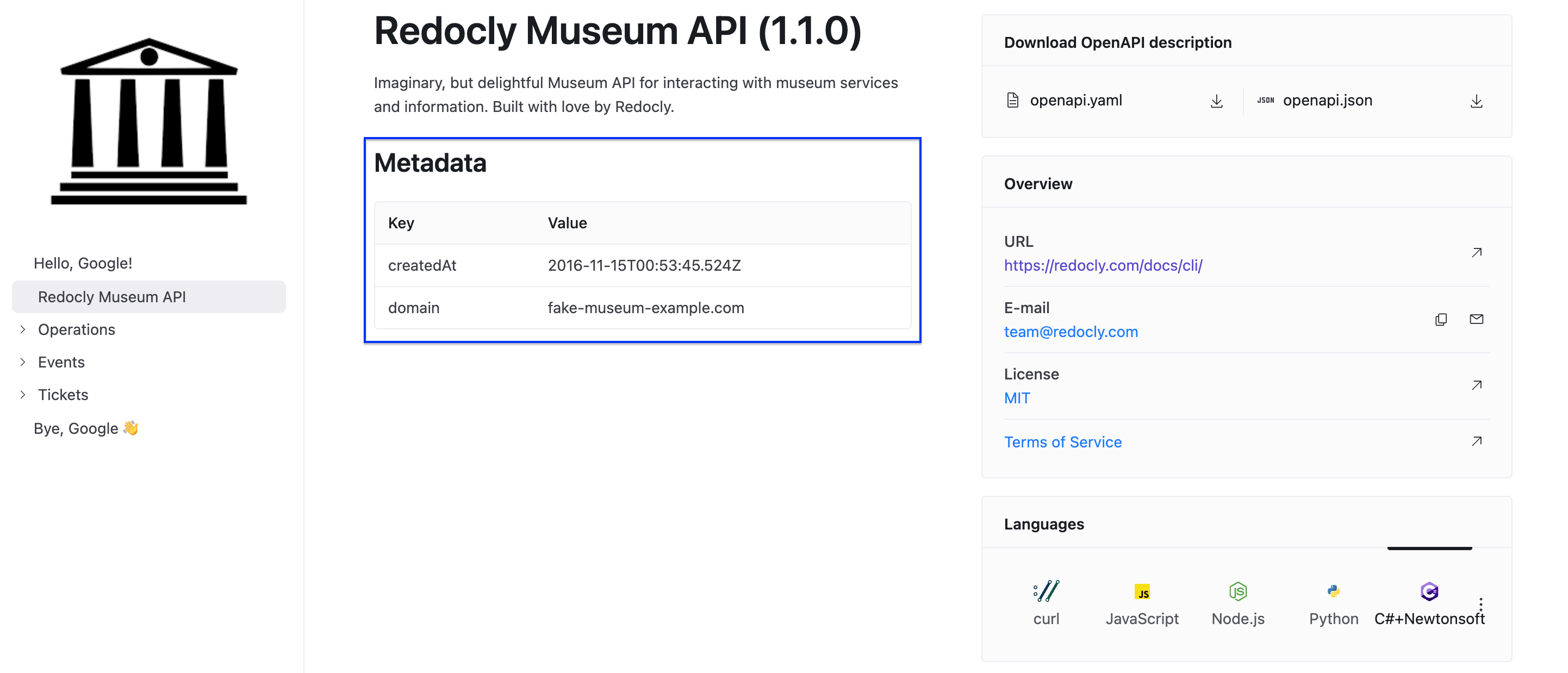
Task: Click the Metadata heading
Action: click(x=430, y=163)
